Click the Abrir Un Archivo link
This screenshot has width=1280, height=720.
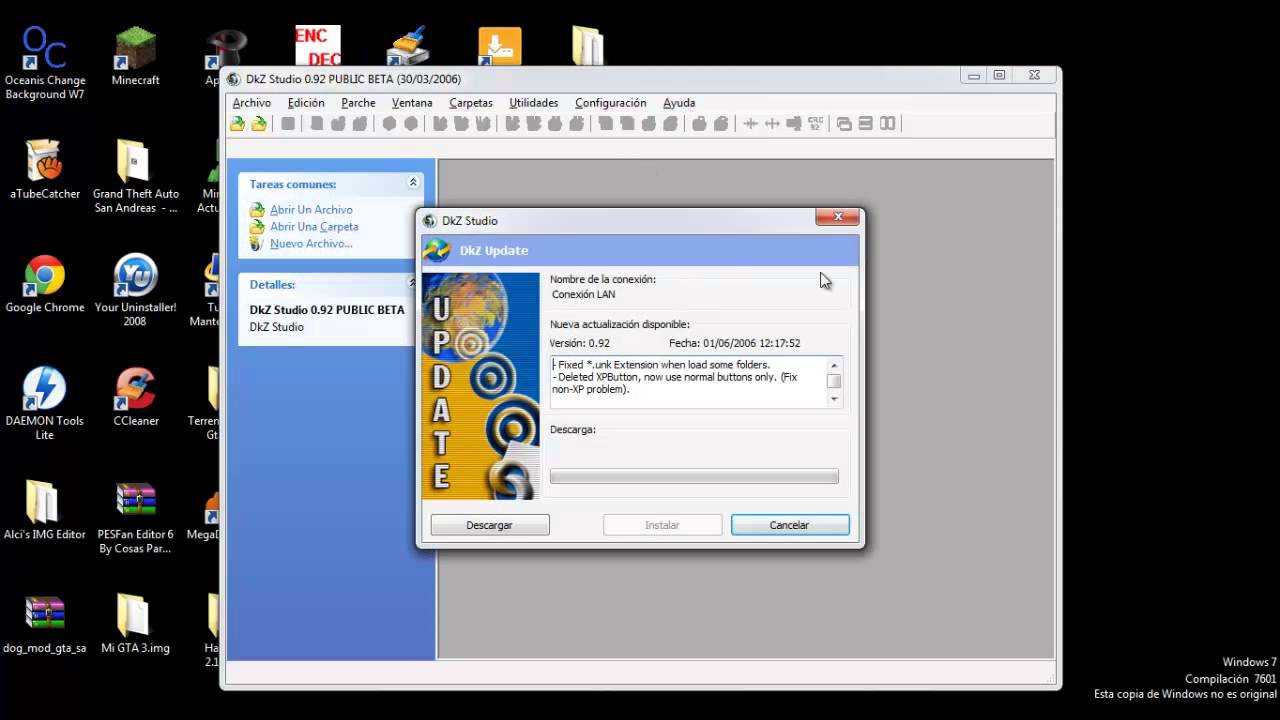(x=311, y=210)
